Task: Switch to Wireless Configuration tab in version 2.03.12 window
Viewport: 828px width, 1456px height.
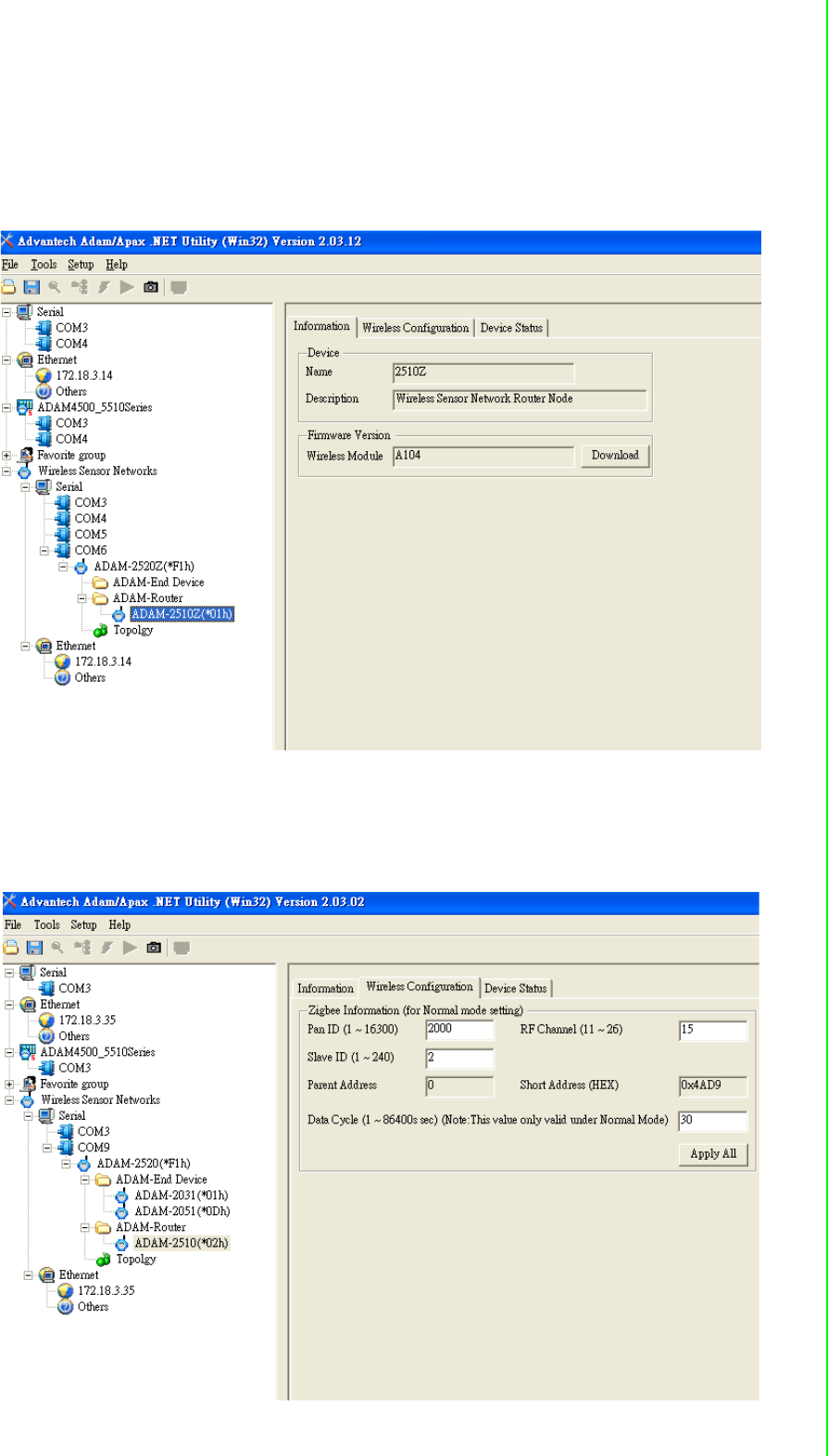Action: pos(416,328)
